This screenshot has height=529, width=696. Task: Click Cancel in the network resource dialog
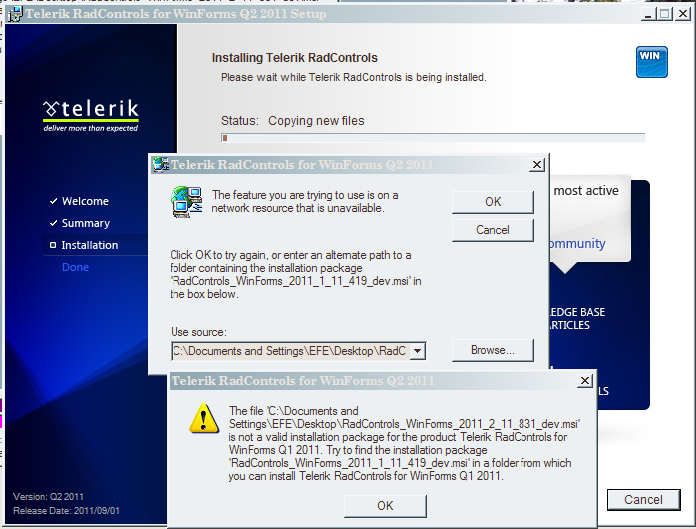tap(493, 230)
